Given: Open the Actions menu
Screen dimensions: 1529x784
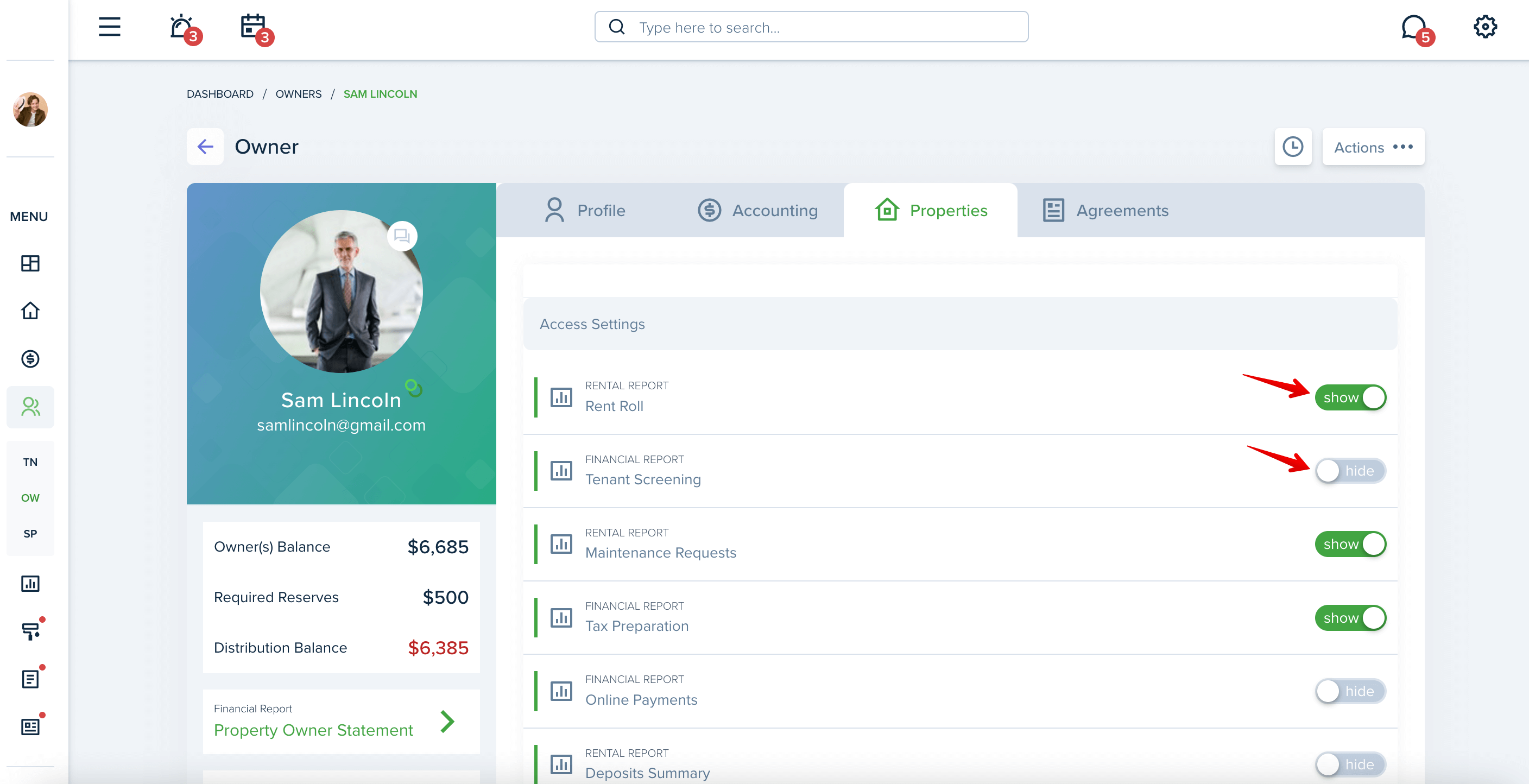Looking at the screenshot, I should [1373, 147].
